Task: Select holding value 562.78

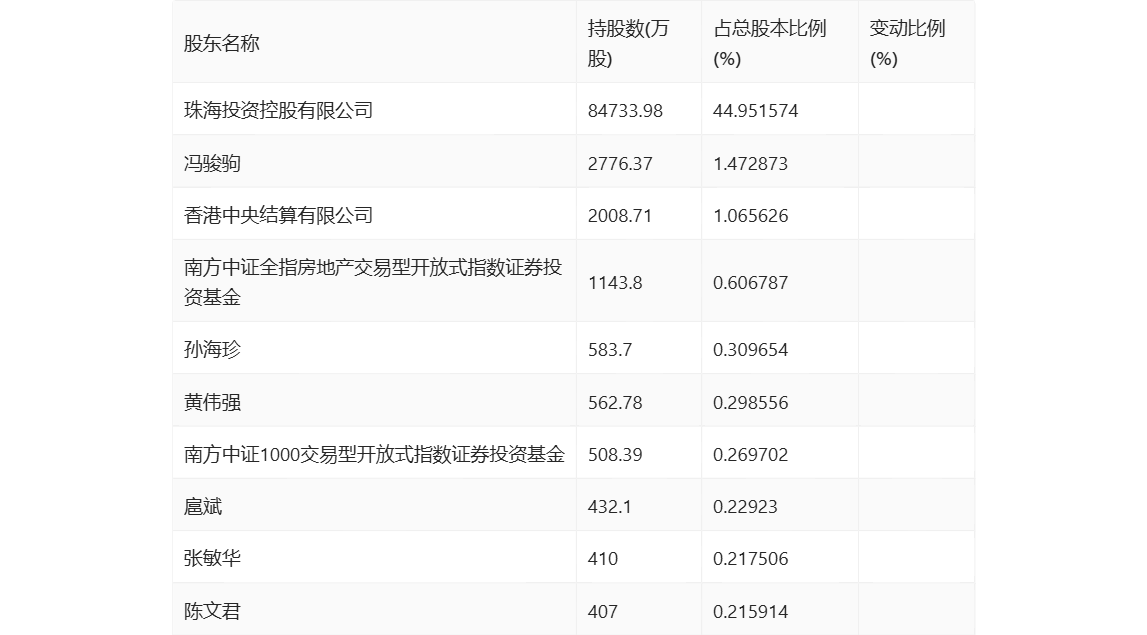Action: 615,402
